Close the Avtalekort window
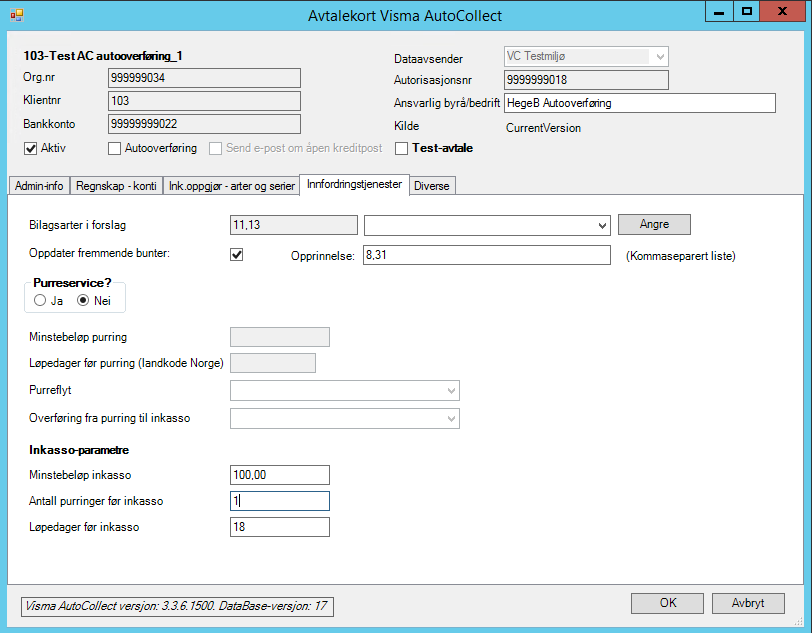The height and width of the screenshot is (633, 812). tap(782, 11)
